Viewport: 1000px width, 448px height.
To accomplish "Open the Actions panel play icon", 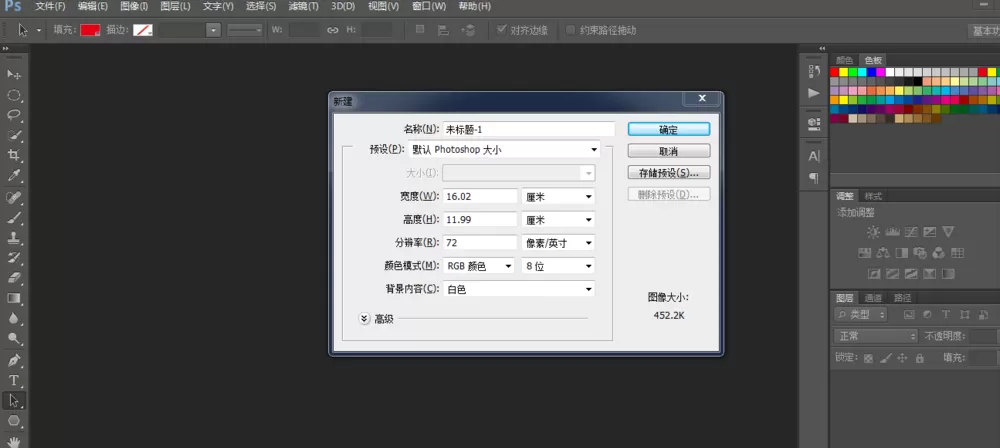I will tap(814, 93).
